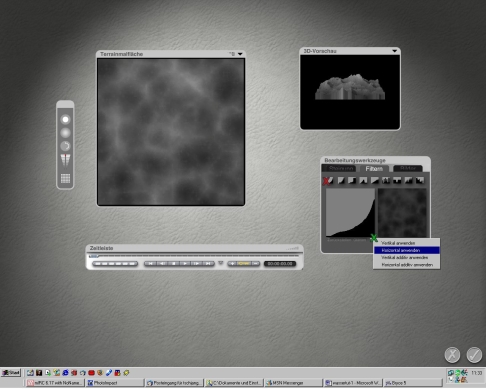Image resolution: width=486 pixels, height=389 pixels.
Task: Stop animation playback in Zeitleiste
Action: pos(174,263)
